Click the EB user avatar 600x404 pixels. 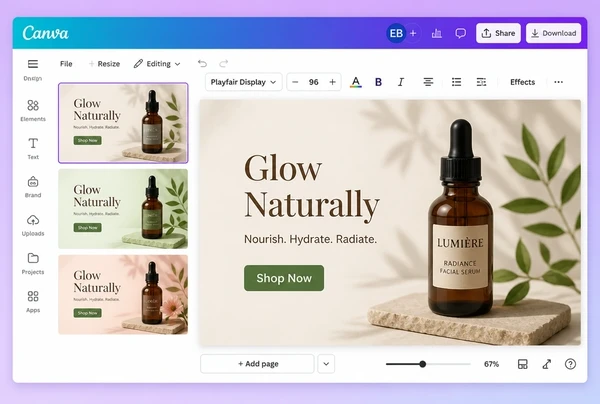click(396, 33)
